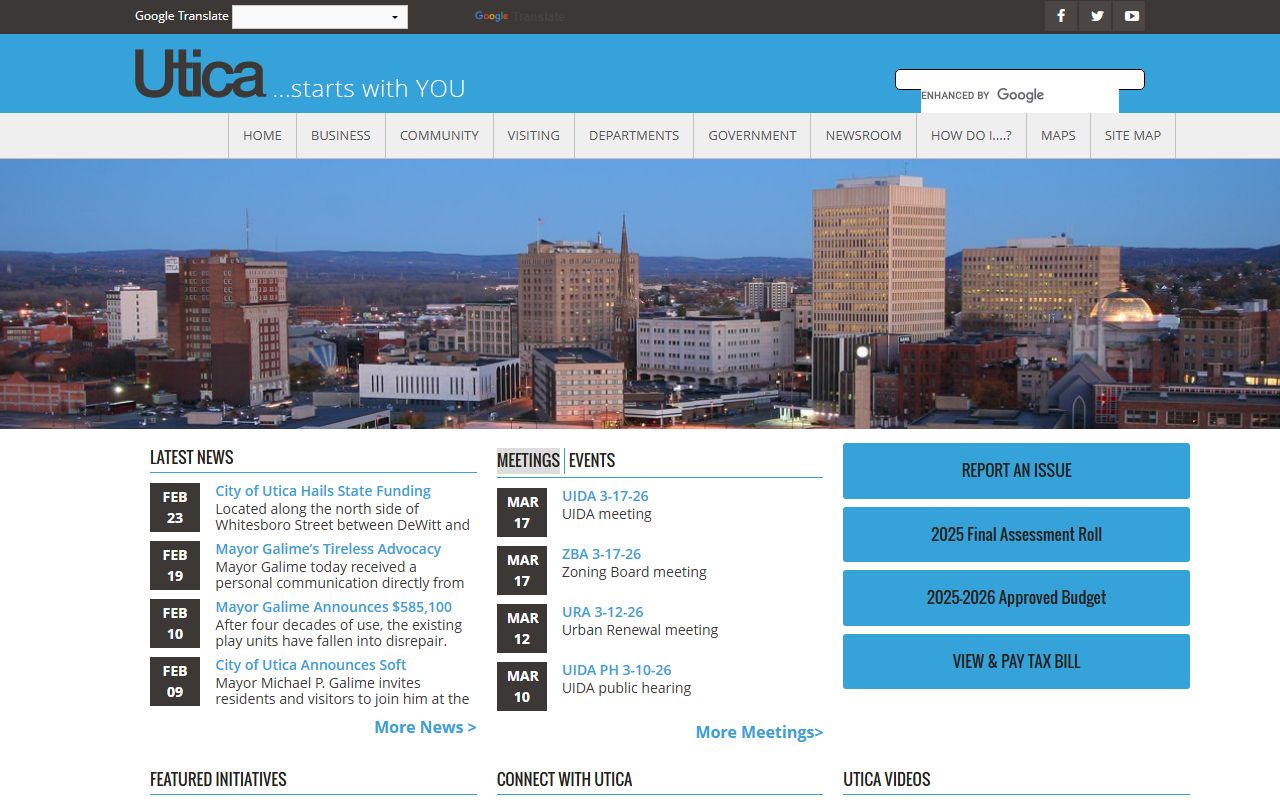Image resolution: width=1280 pixels, height=800 pixels.
Task: Open the DEPARTMENTS menu
Action: (x=634, y=136)
